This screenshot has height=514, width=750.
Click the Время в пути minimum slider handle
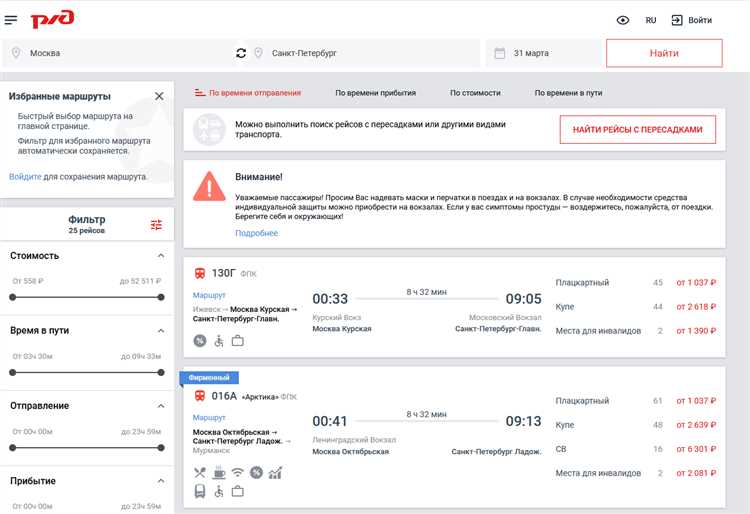click(13, 372)
